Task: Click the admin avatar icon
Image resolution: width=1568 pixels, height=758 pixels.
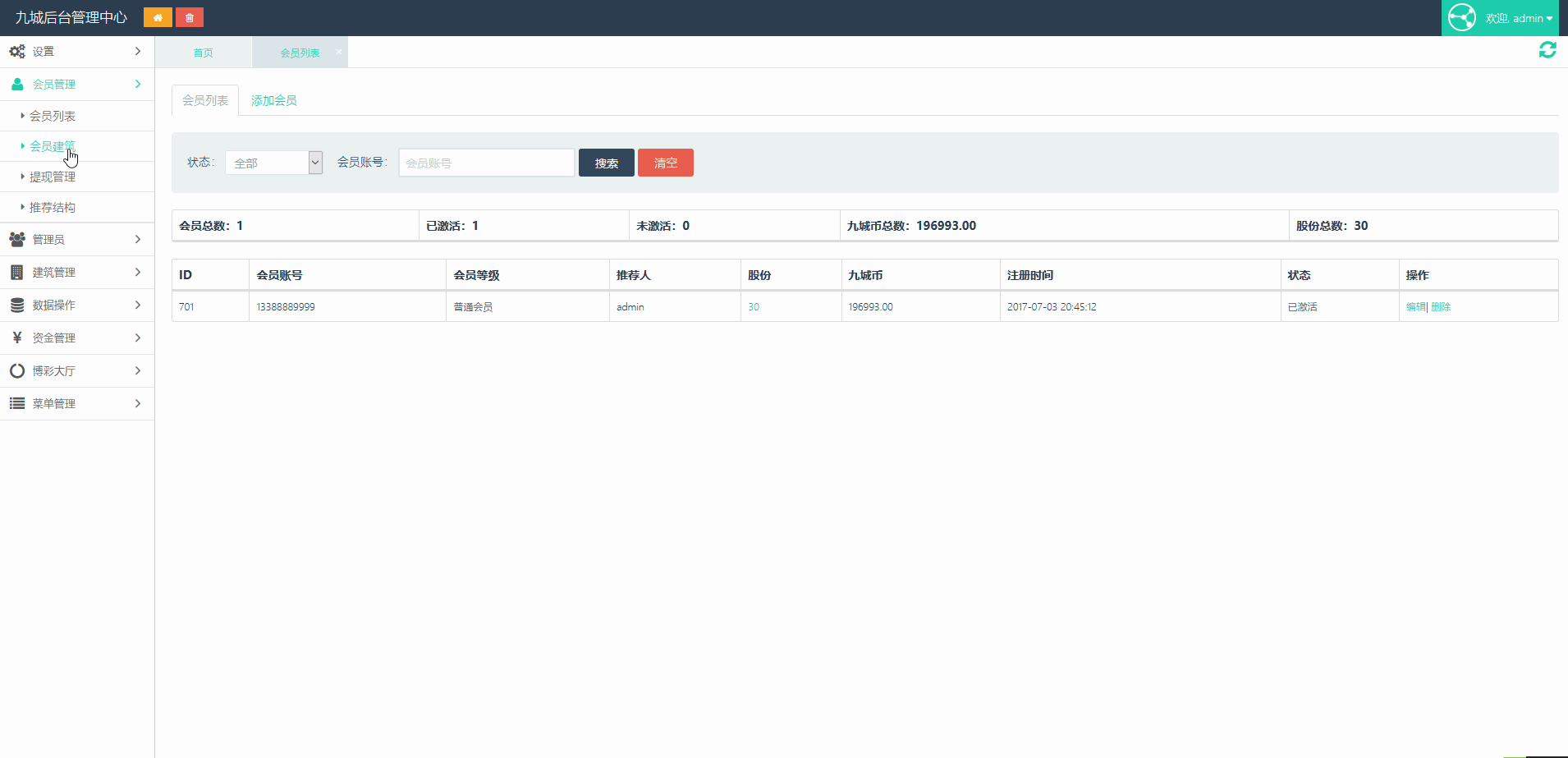Action: pyautogui.click(x=1462, y=17)
